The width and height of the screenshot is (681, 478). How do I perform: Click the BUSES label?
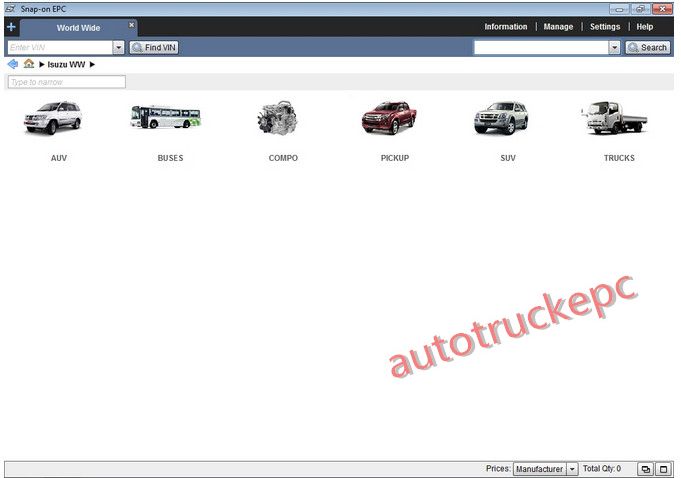pos(170,158)
